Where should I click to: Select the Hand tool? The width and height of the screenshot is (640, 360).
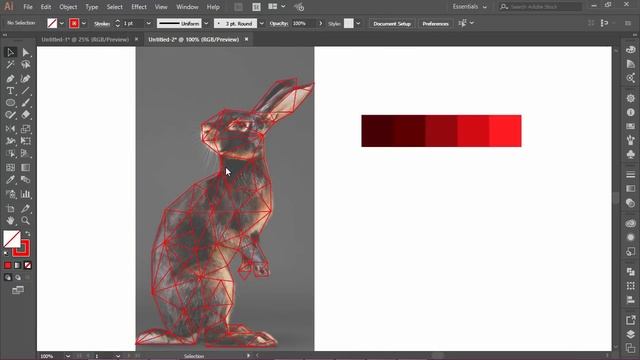(x=10, y=221)
